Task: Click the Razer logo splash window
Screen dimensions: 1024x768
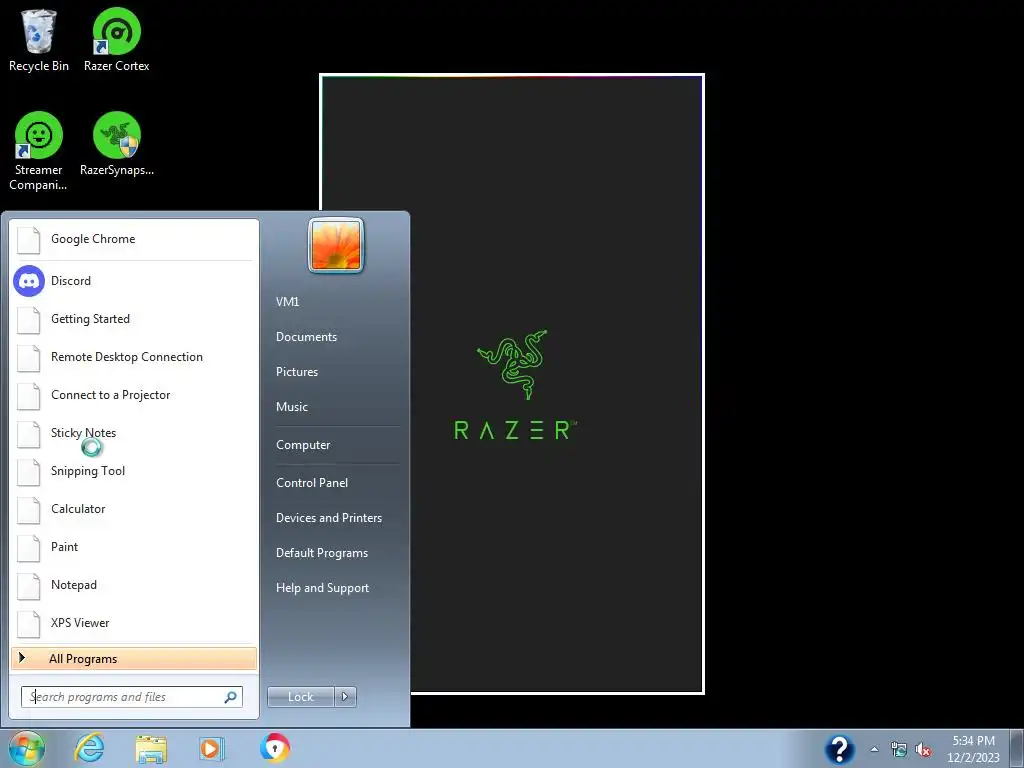Action: (511, 384)
